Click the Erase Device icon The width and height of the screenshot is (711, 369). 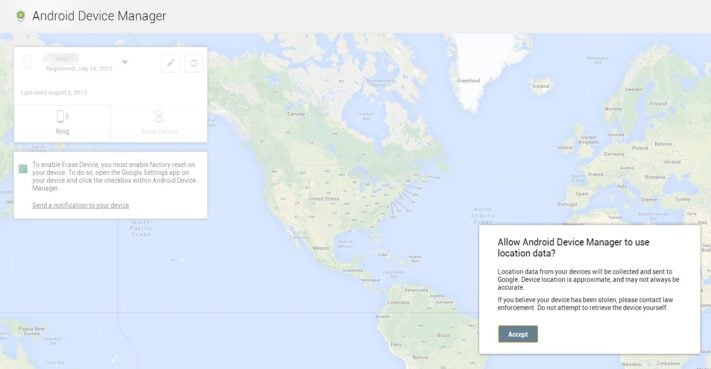159,117
